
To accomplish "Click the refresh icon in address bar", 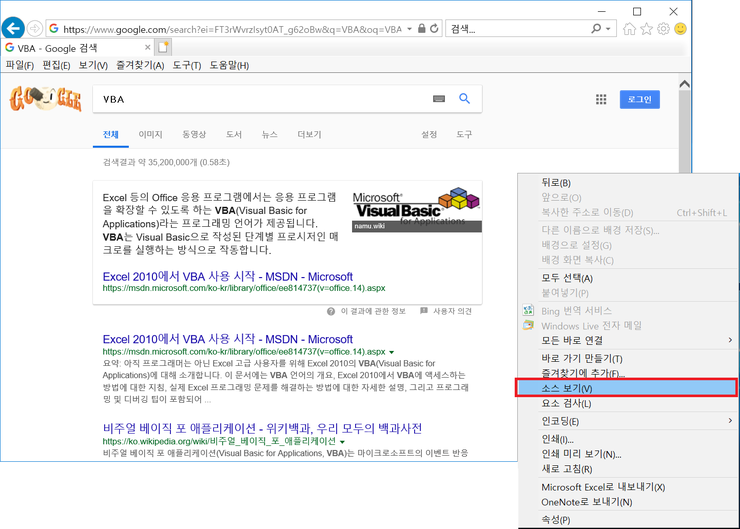I will 434,29.
